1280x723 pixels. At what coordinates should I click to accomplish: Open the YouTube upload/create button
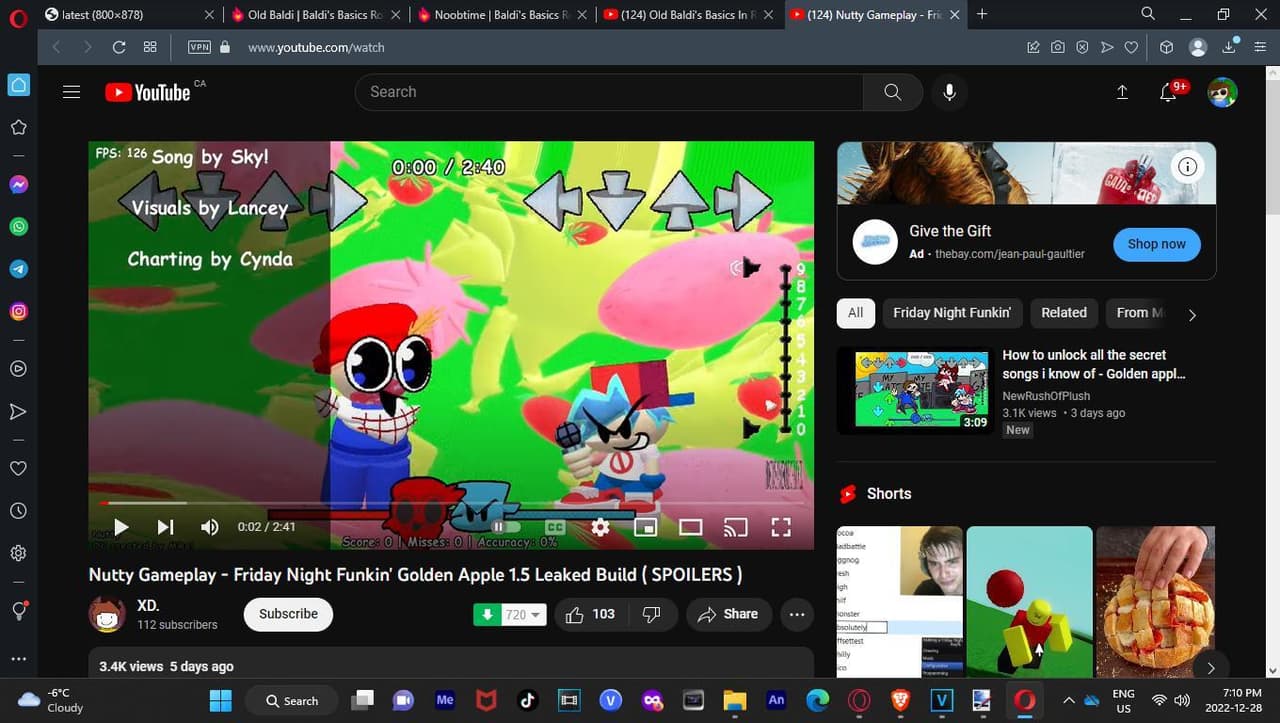coord(1122,92)
